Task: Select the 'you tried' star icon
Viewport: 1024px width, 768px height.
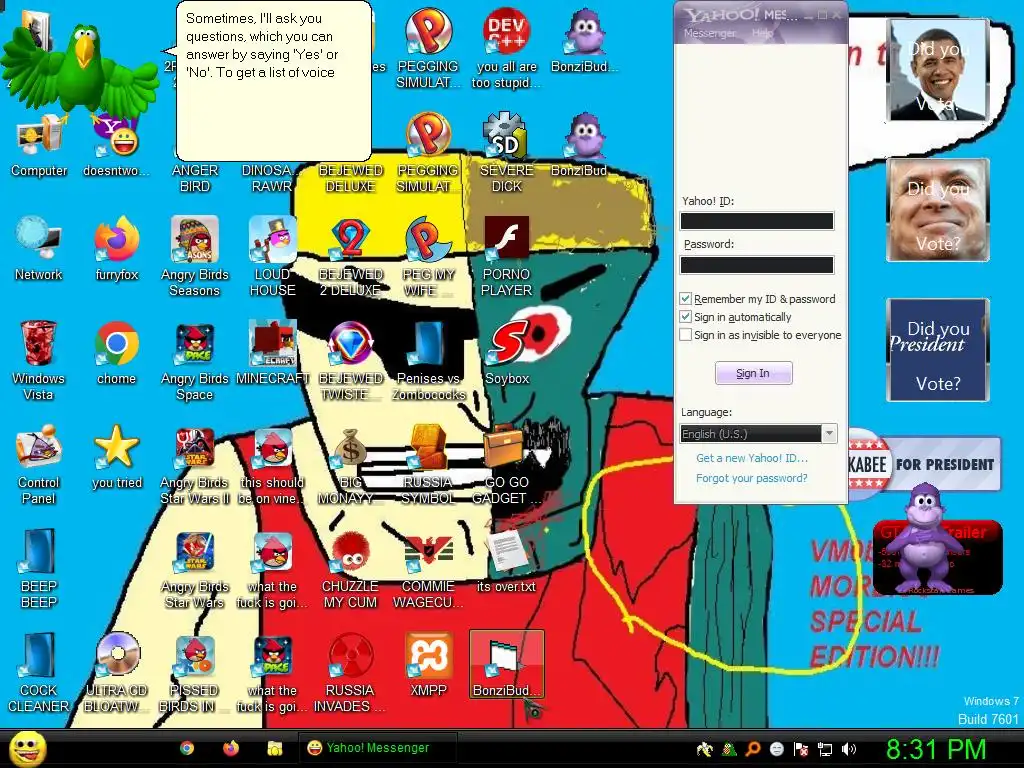Action: coord(116,457)
